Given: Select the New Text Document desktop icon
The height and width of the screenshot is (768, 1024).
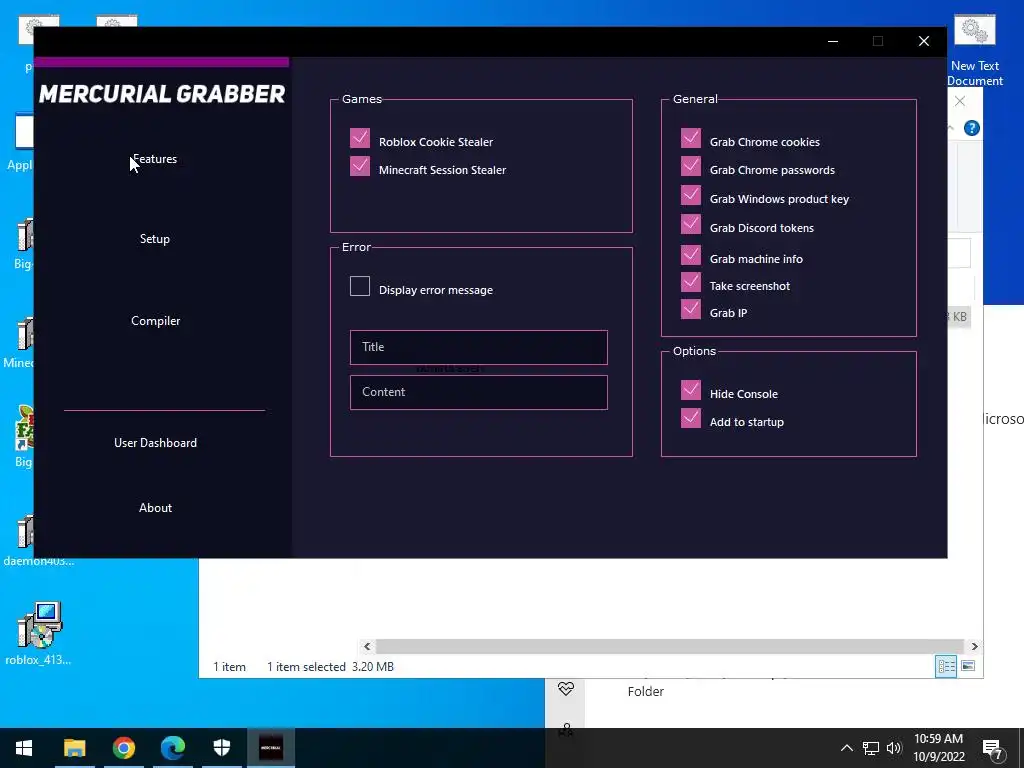Looking at the screenshot, I should pyautogui.click(x=975, y=50).
